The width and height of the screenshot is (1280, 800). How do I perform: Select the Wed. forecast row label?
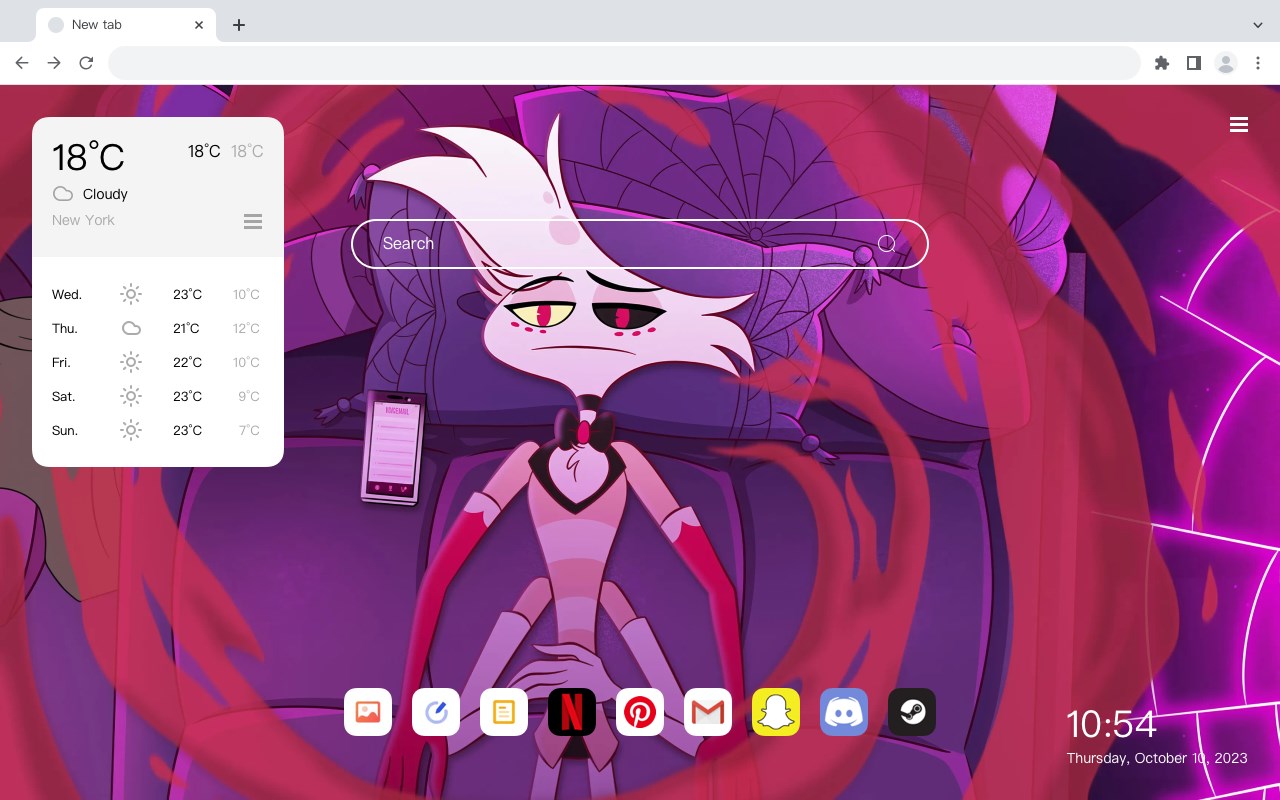pos(67,294)
